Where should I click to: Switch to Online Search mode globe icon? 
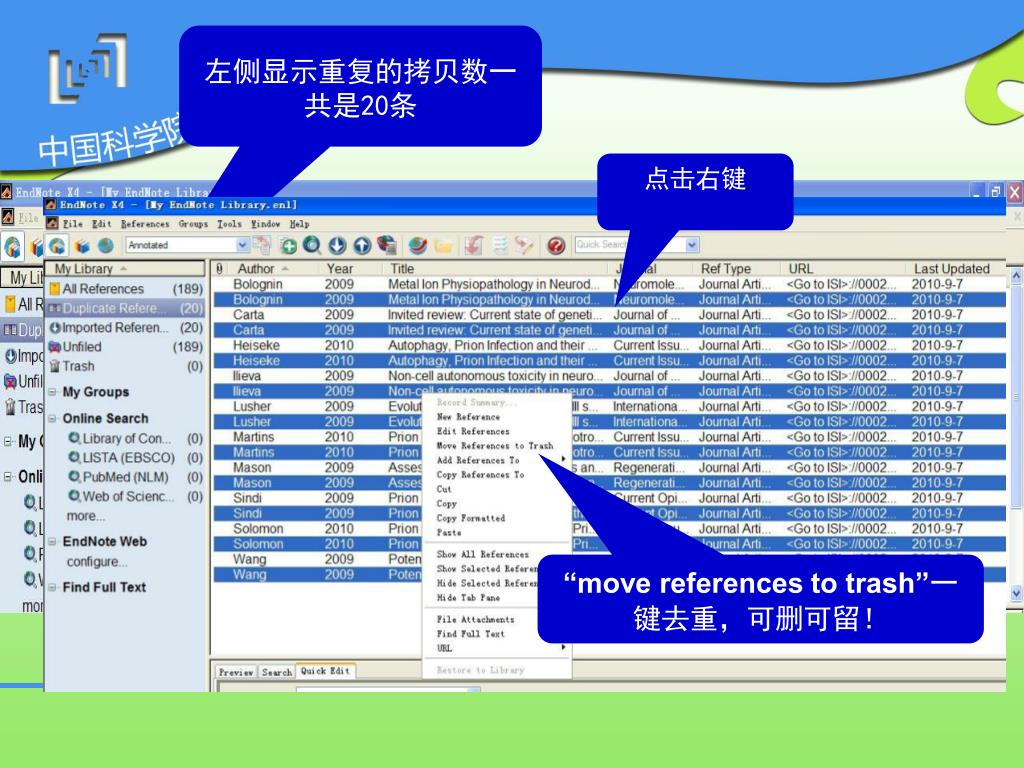(106, 246)
